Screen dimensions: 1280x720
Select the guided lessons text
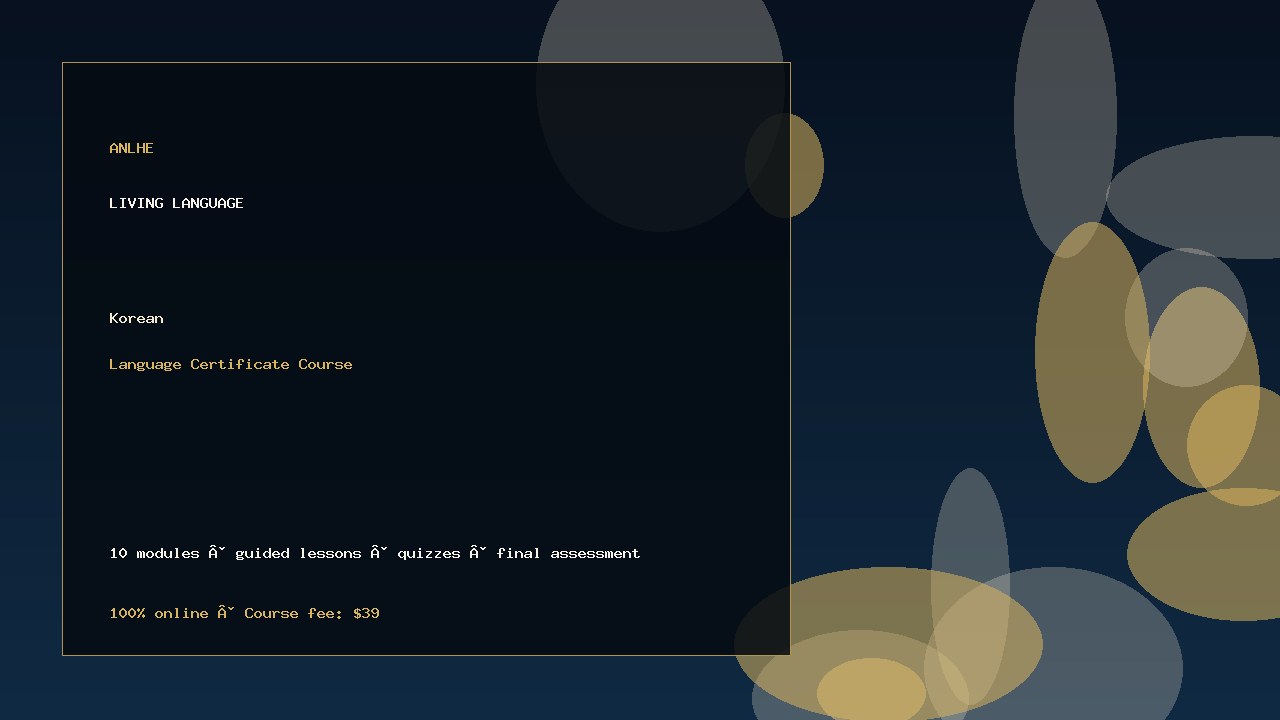coord(298,553)
